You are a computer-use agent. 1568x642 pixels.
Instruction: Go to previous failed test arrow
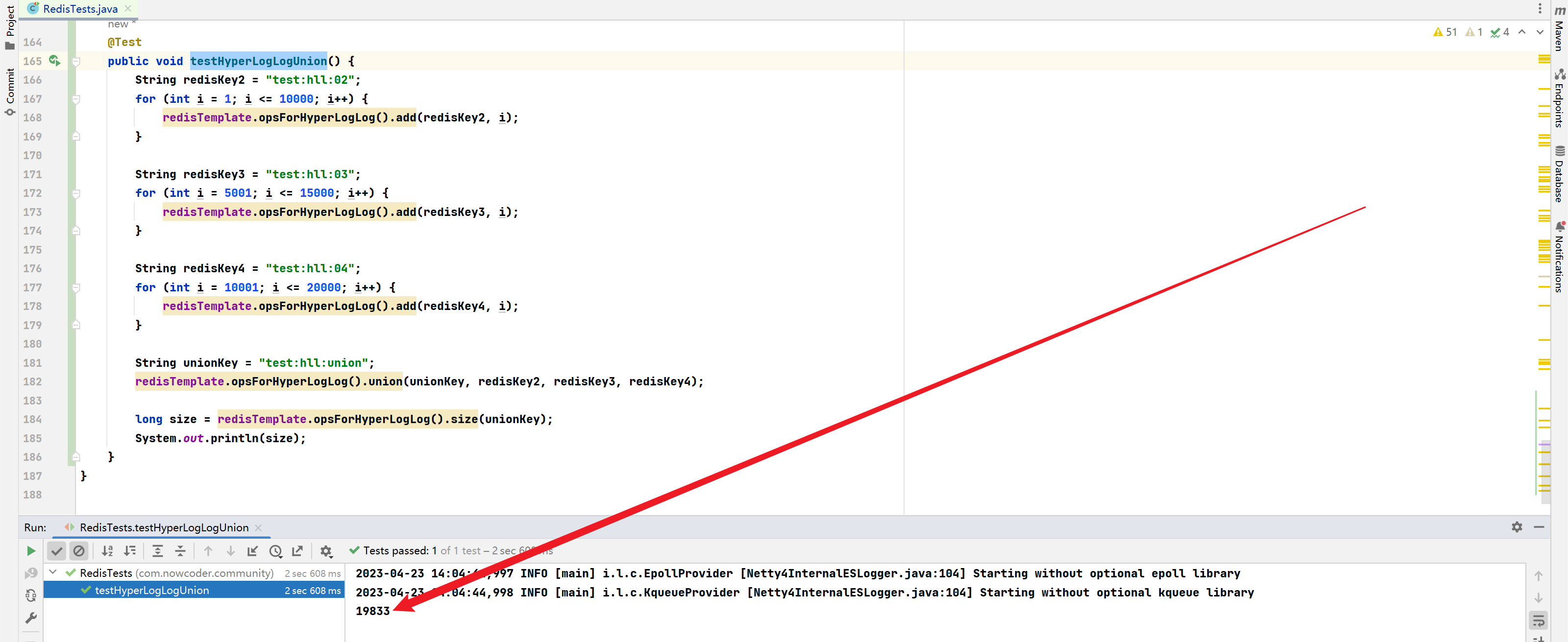pyautogui.click(x=208, y=551)
